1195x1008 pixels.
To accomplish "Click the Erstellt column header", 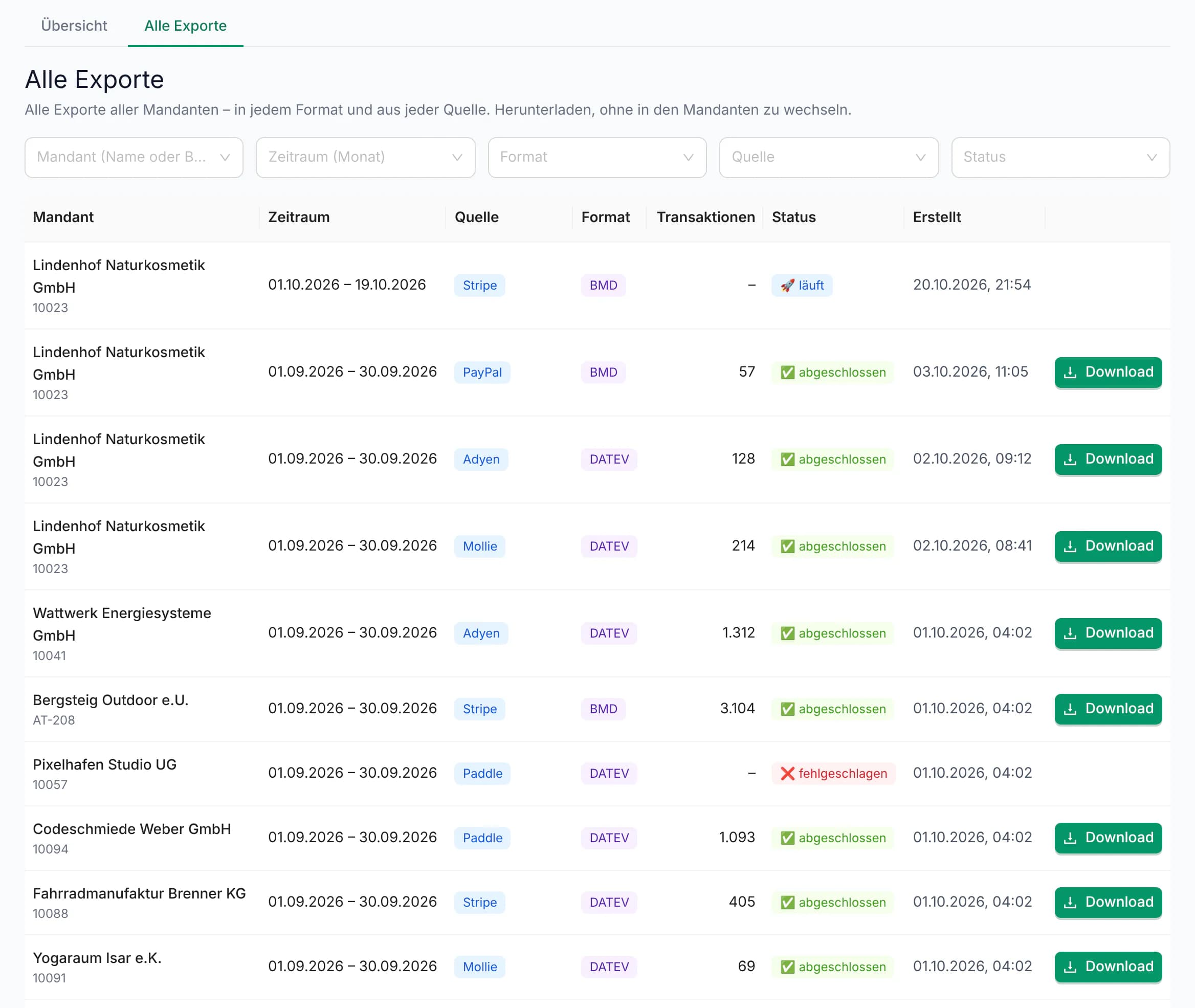I will [x=936, y=217].
